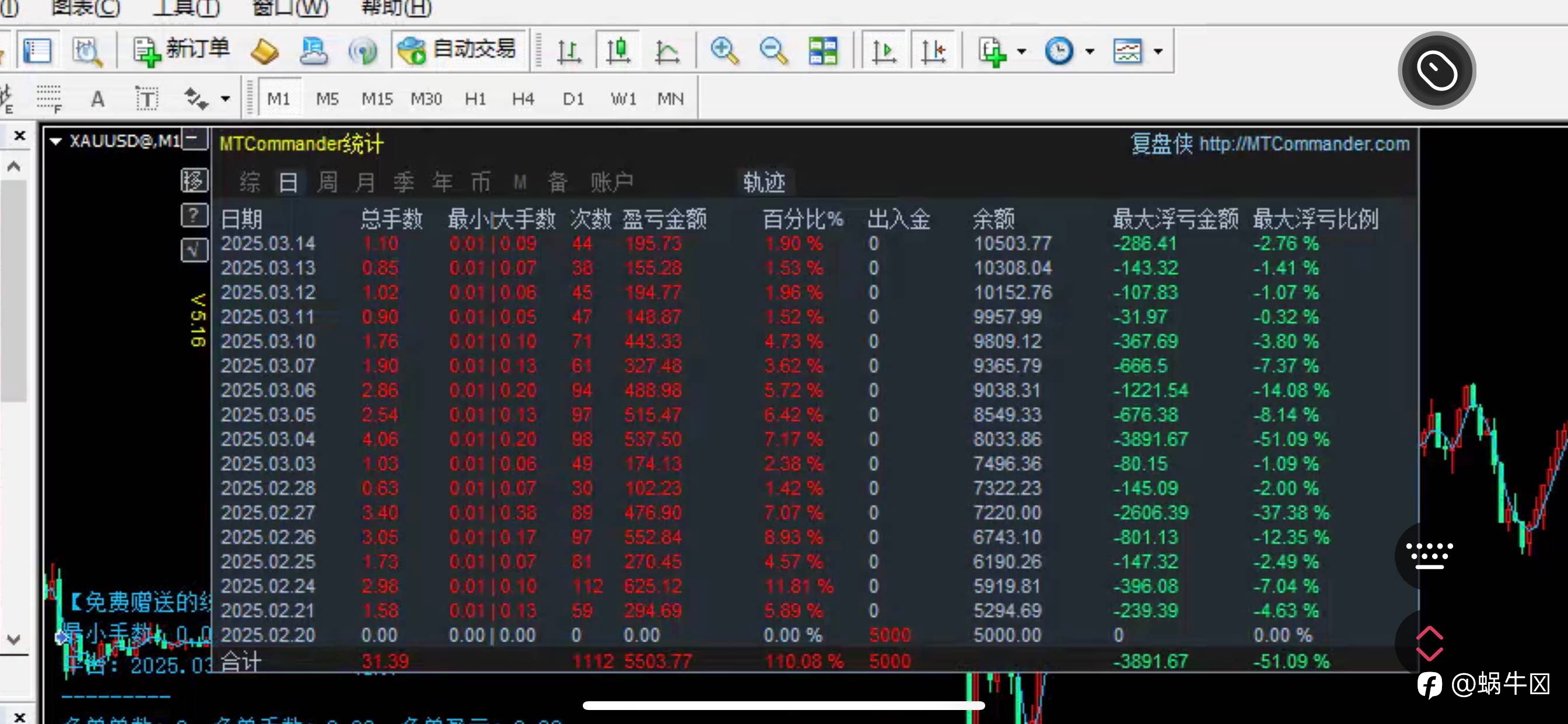The image size is (1568, 724).
Task: Open the Market Watch panel icon
Action: coord(37,51)
